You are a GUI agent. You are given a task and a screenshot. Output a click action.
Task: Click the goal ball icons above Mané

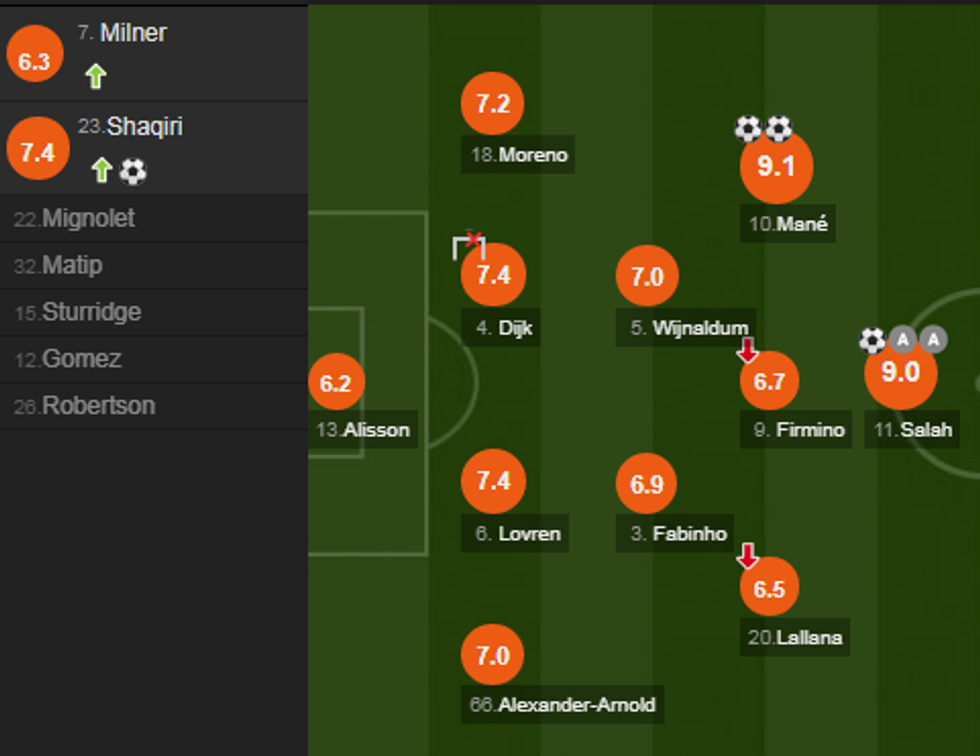tap(763, 129)
